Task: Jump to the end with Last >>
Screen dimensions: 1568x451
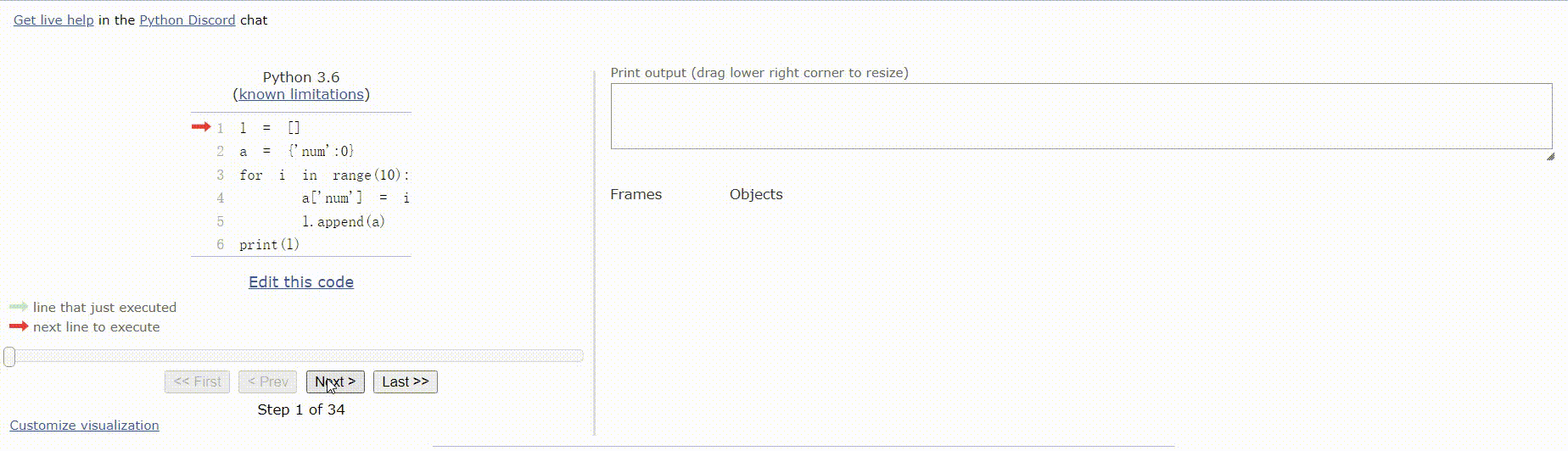Action: point(406,382)
